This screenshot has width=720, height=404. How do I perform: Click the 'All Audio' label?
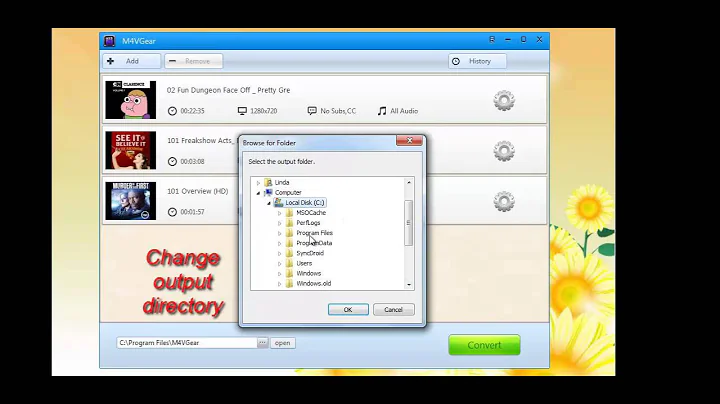pyautogui.click(x=404, y=111)
